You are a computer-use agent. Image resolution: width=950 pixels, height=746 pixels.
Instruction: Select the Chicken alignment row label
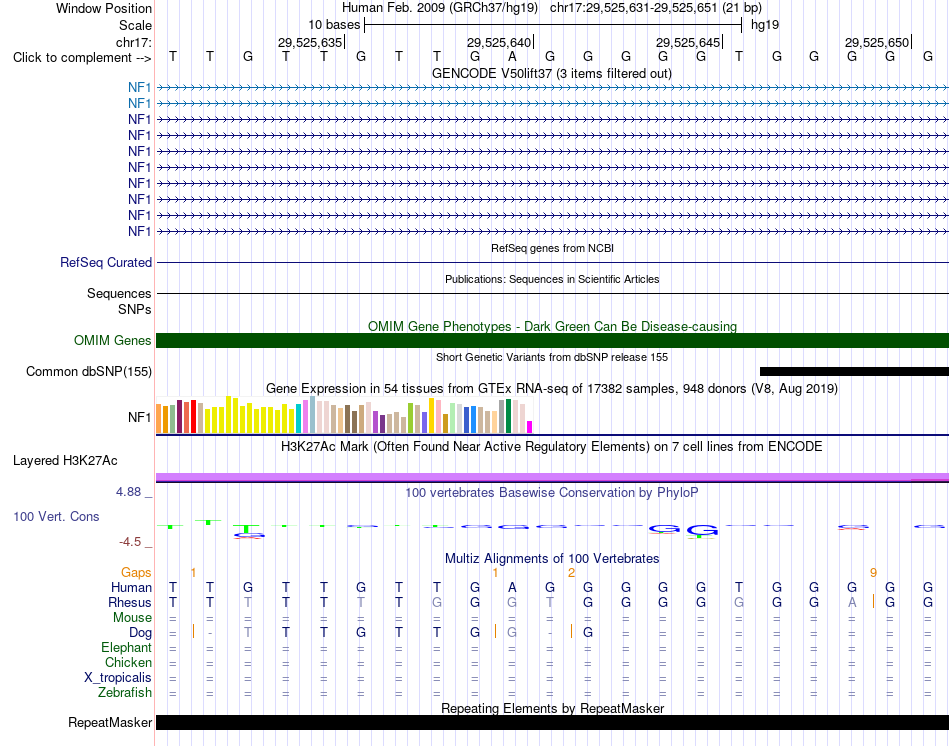tap(128, 662)
